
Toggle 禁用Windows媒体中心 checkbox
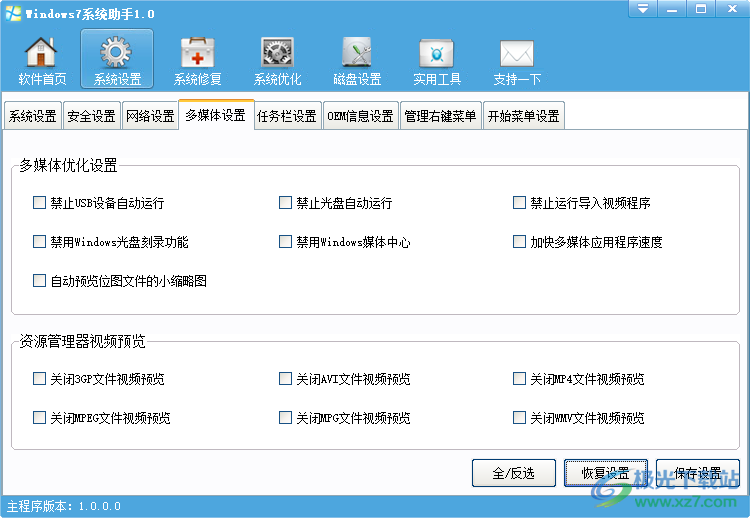[x=285, y=242]
